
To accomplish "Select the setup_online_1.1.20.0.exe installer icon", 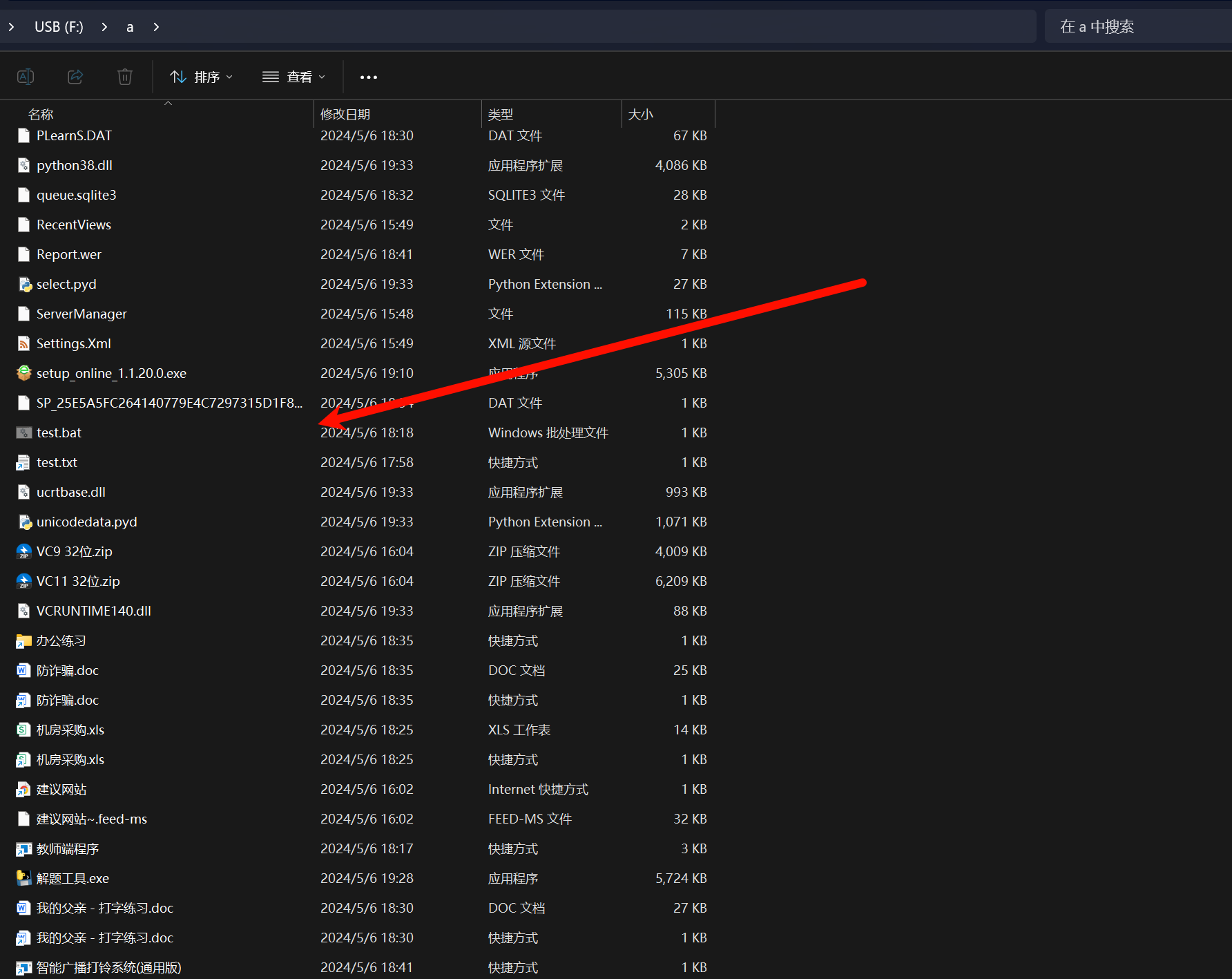I will pyautogui.click(x=24, y=373).
